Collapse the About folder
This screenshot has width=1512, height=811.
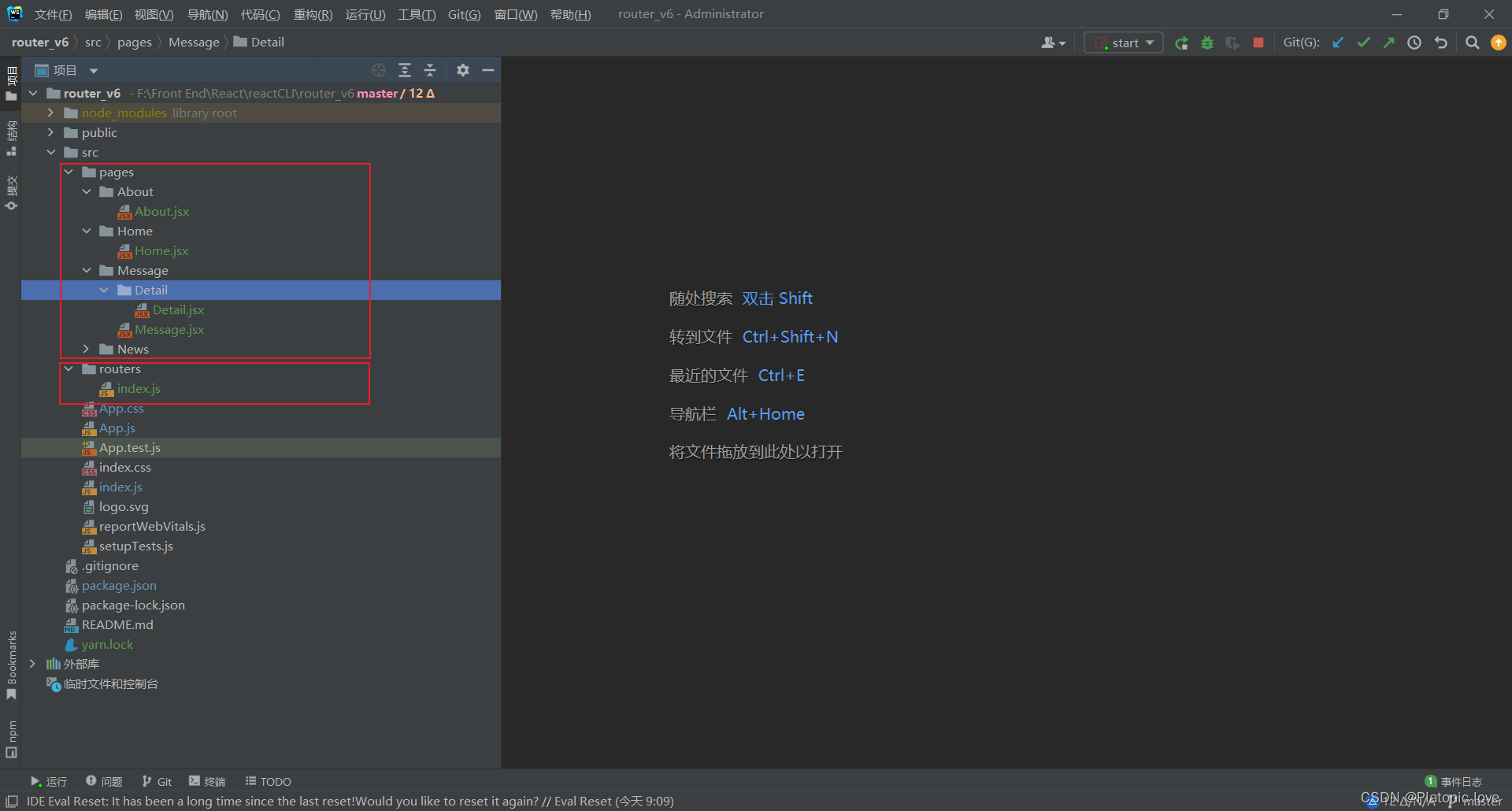(87, 191)
